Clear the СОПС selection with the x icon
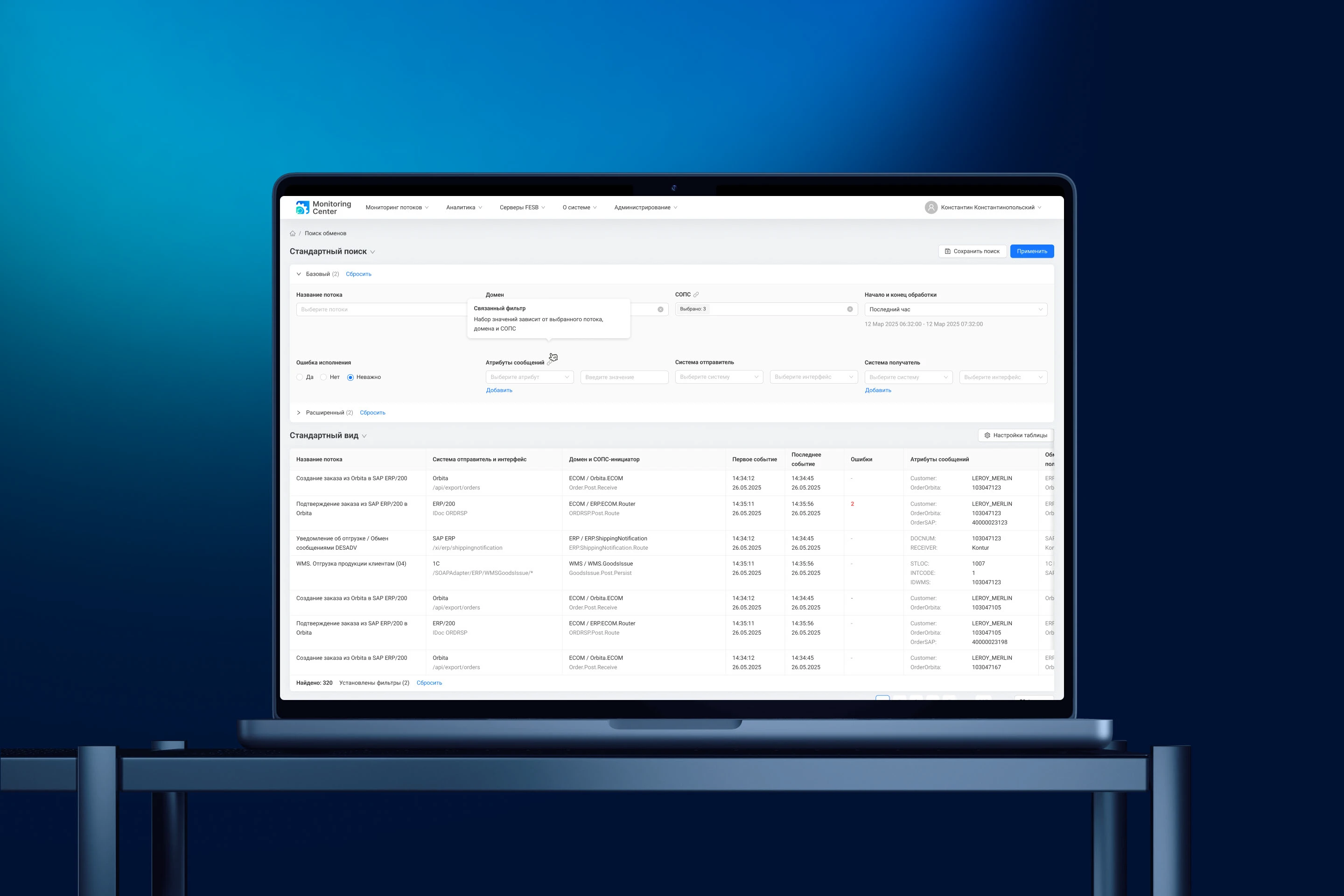The height and width of the screenshot is (896, 1344). pos(850,309)
